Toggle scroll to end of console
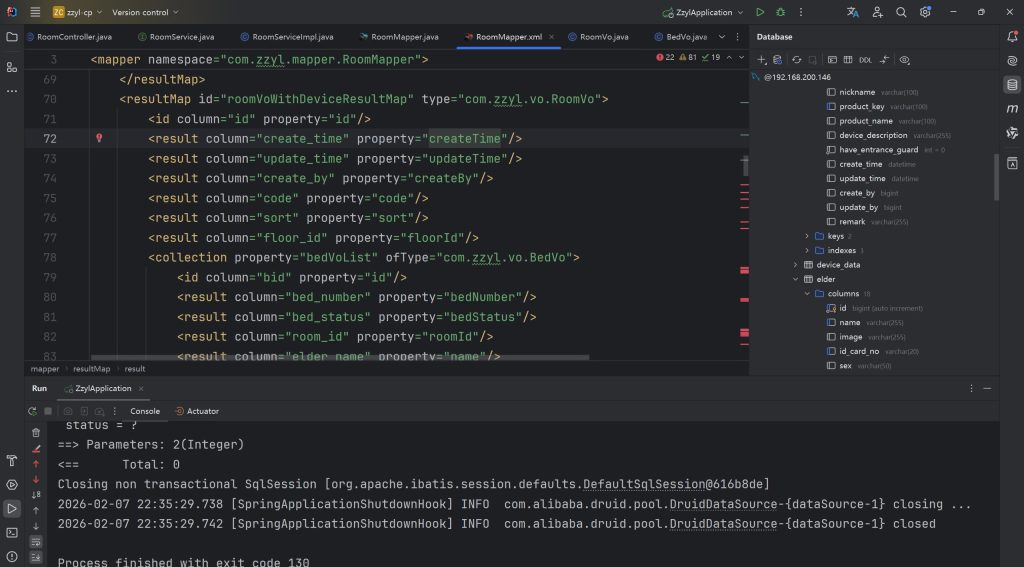 pos(36,557)
